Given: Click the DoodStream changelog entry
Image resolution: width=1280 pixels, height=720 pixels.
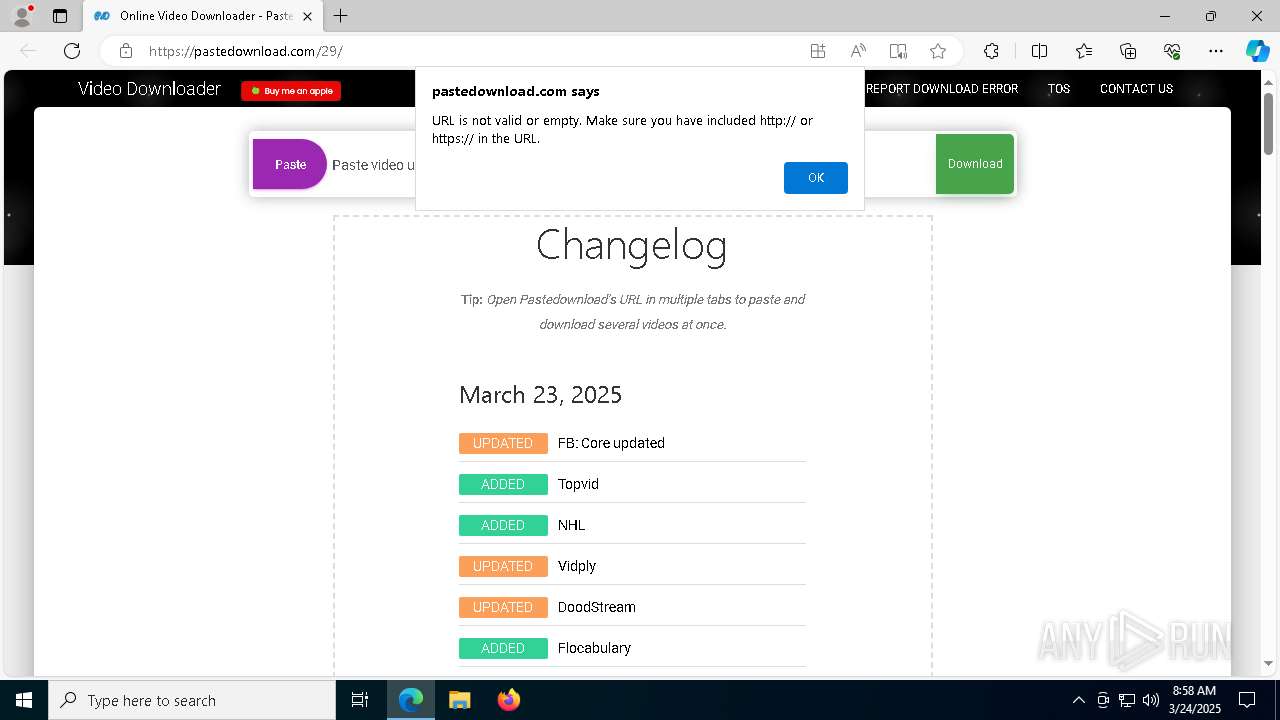Looking at the screenshot, I should click(596, 607).
